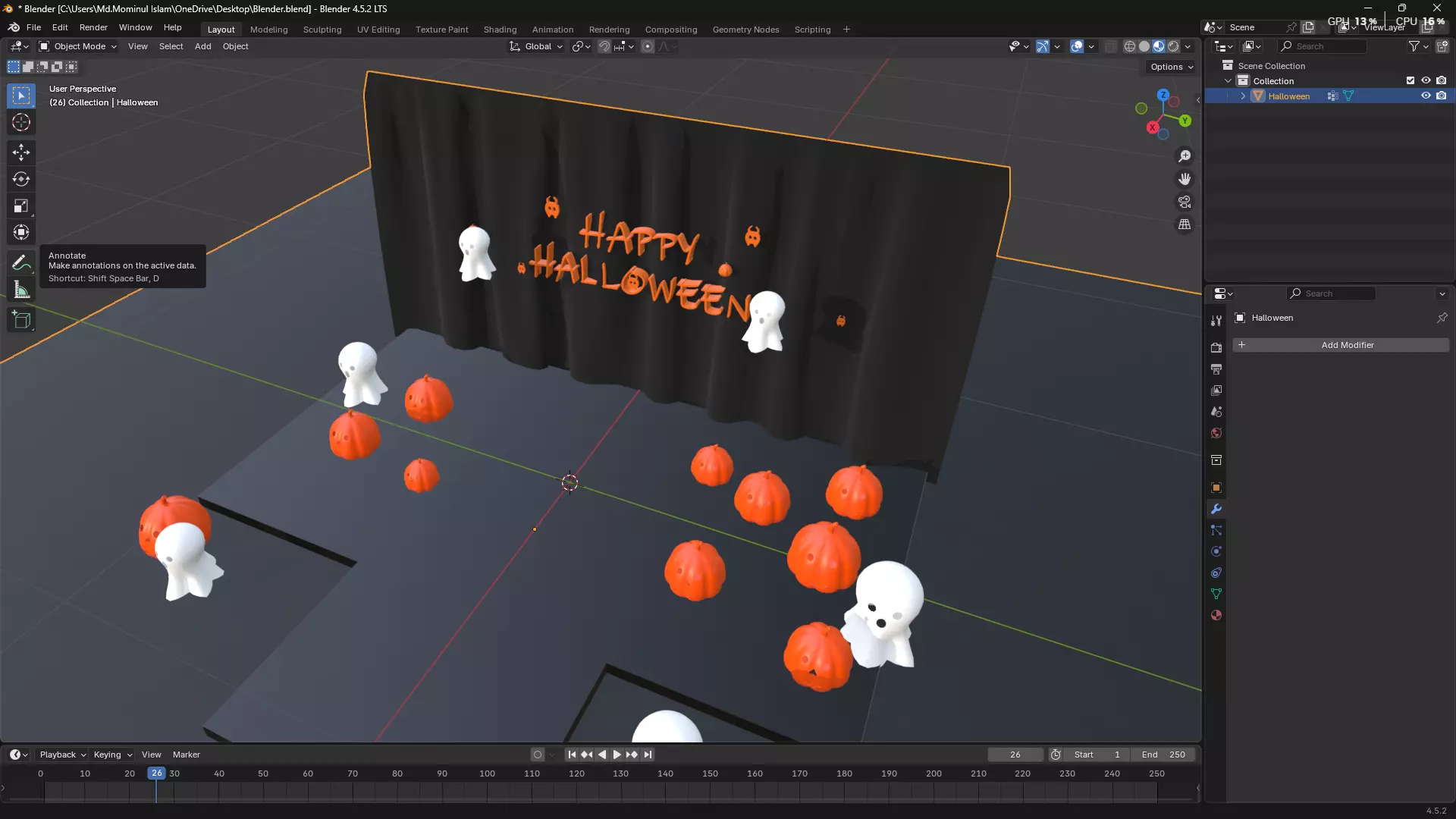1456x819 pixels.
Task: Open Global transform orientation dropdown
Action: 536,46
